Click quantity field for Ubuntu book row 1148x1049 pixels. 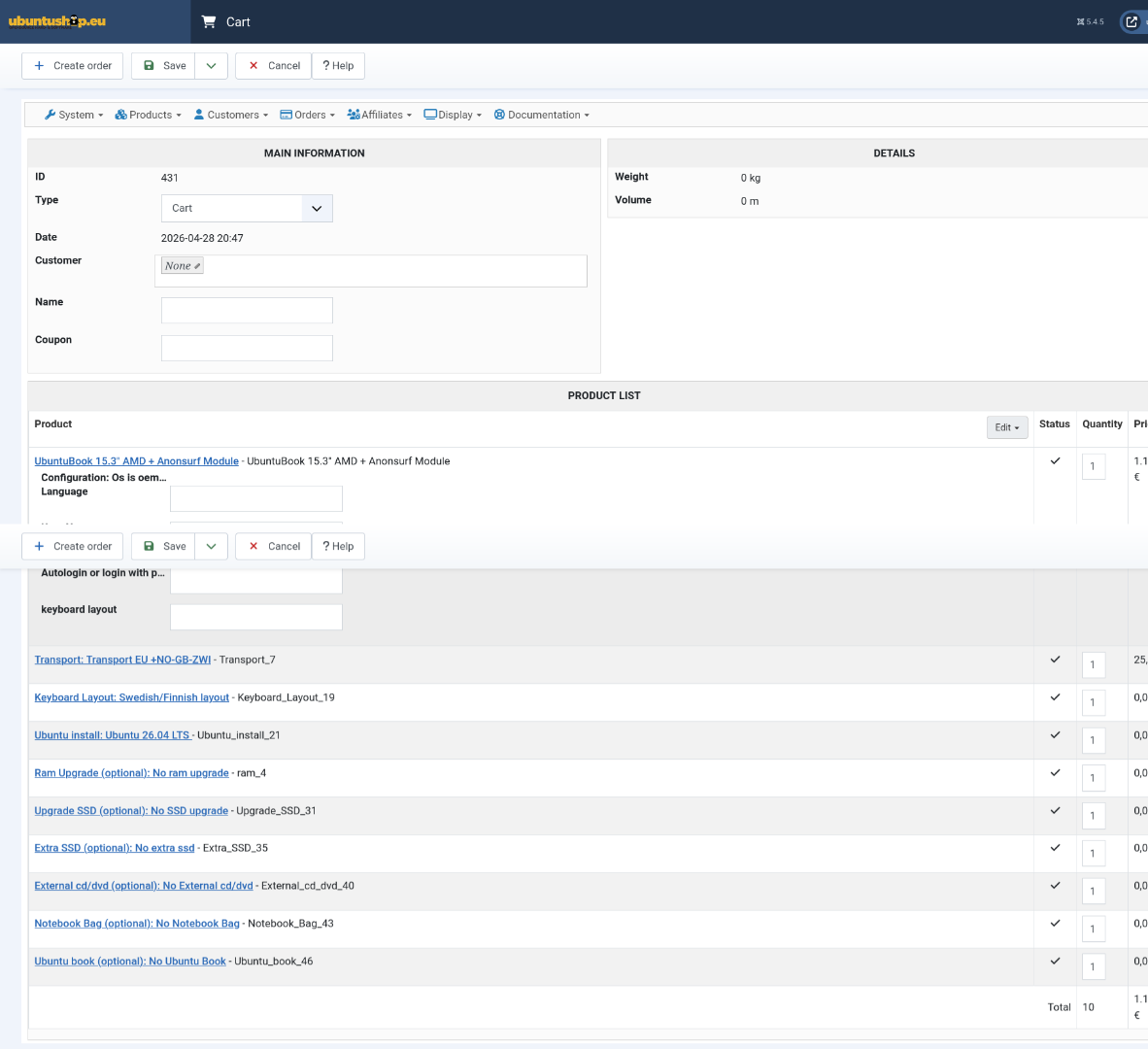(1093, 966)
